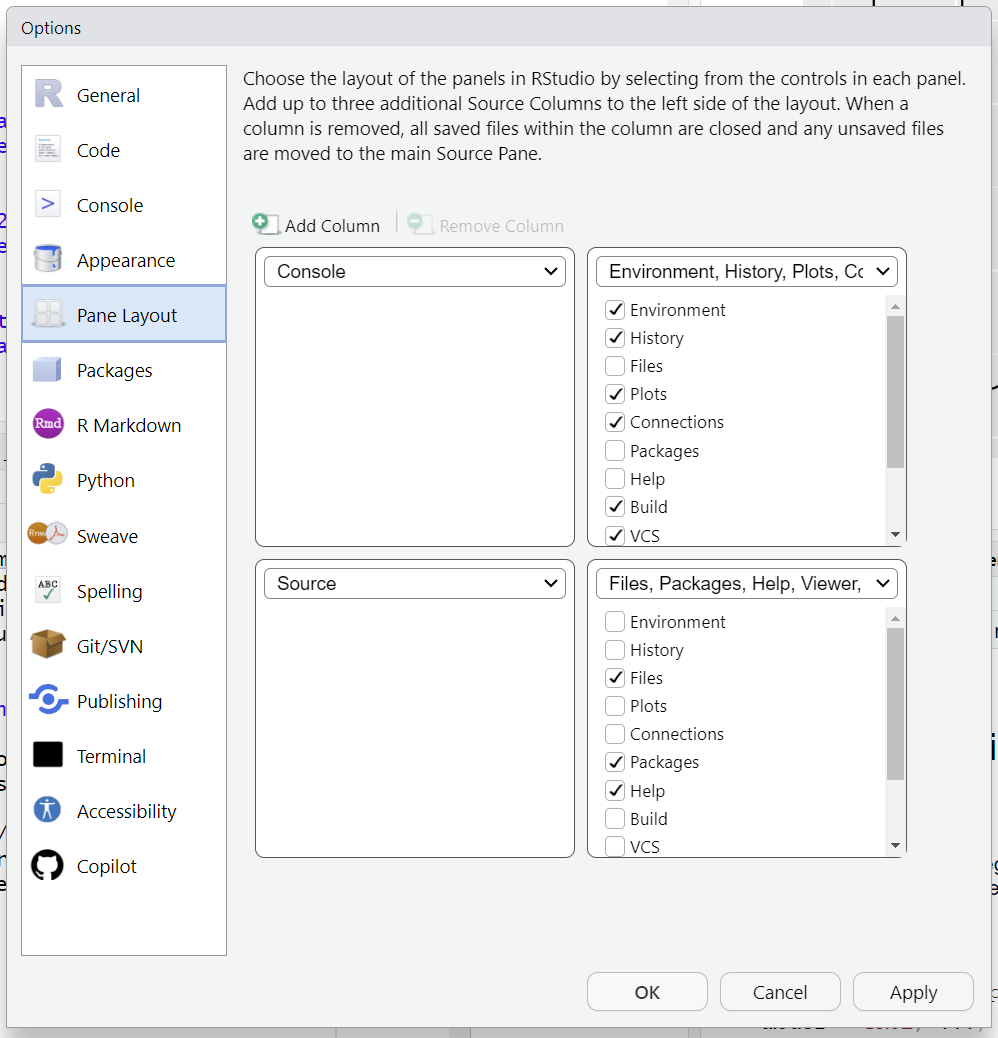The image size is (998, 1038).
Task: Click the Appearance paint bucket icon
Action: 48,259
